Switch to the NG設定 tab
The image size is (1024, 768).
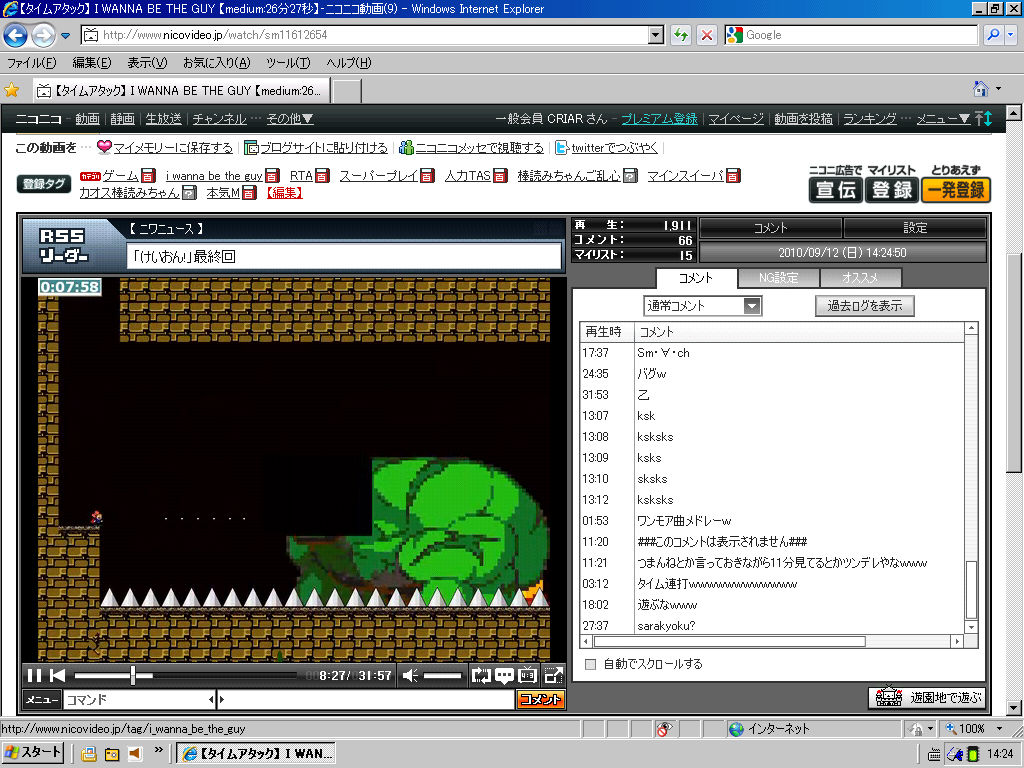click(x=778, y=278)
